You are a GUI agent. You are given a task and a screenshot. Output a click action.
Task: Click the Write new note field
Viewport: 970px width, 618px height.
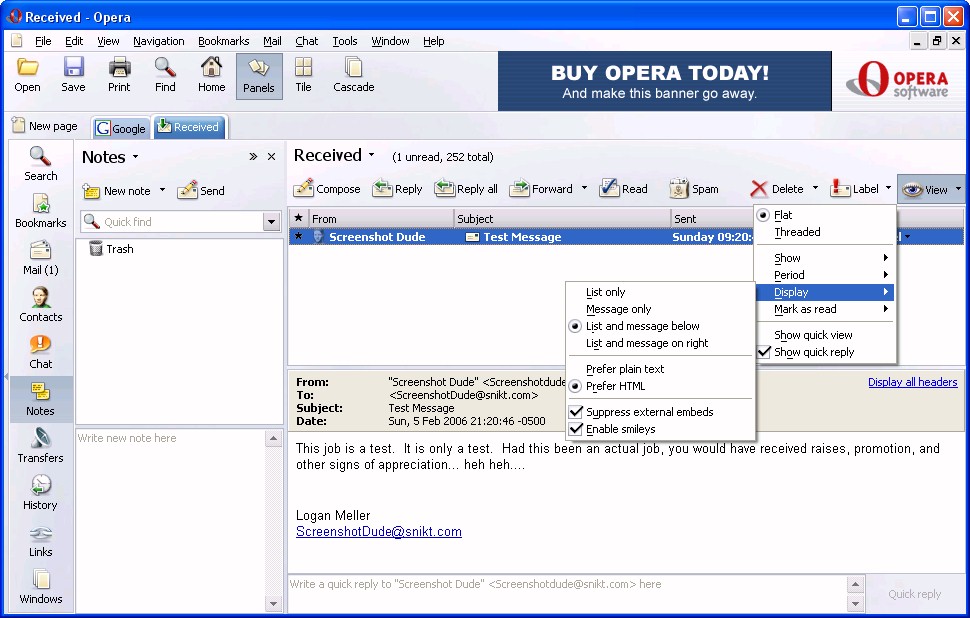170,438
